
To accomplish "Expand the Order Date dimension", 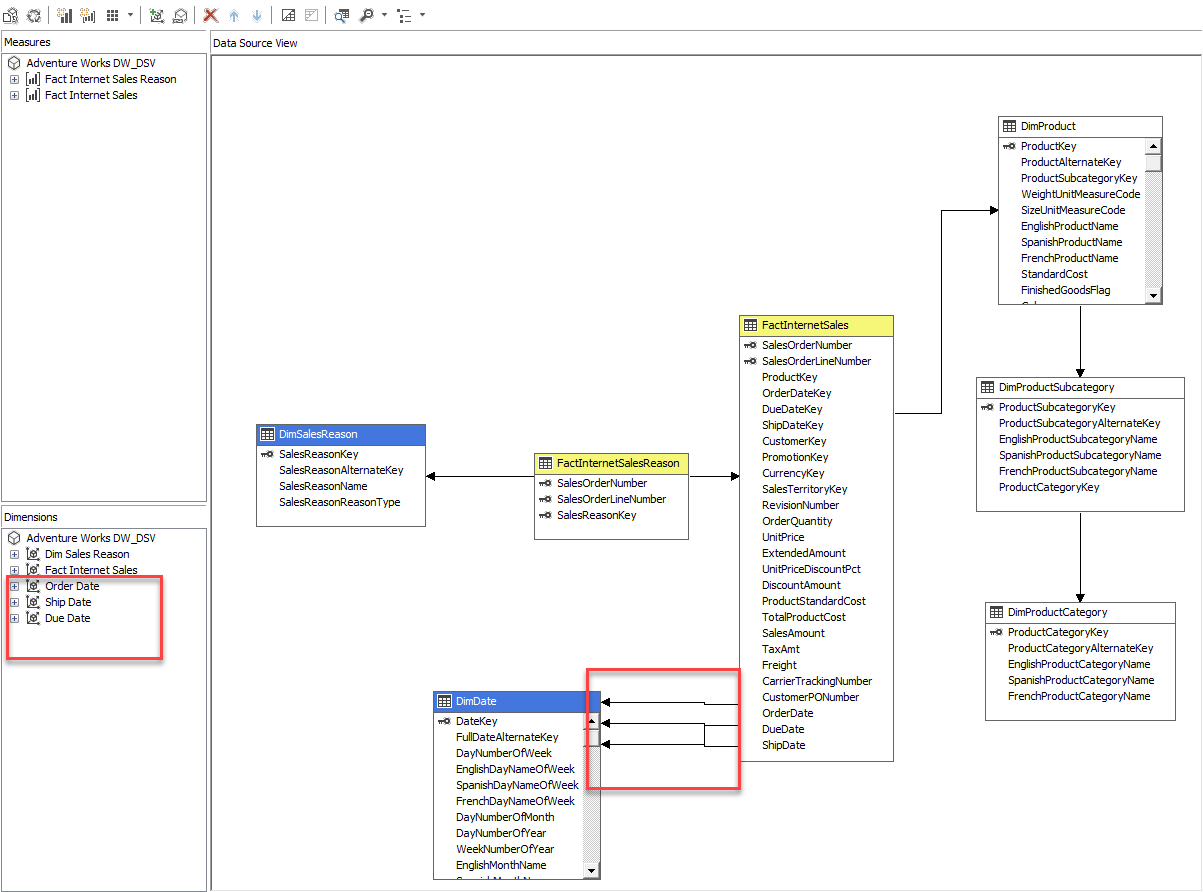I will [14, 586].
